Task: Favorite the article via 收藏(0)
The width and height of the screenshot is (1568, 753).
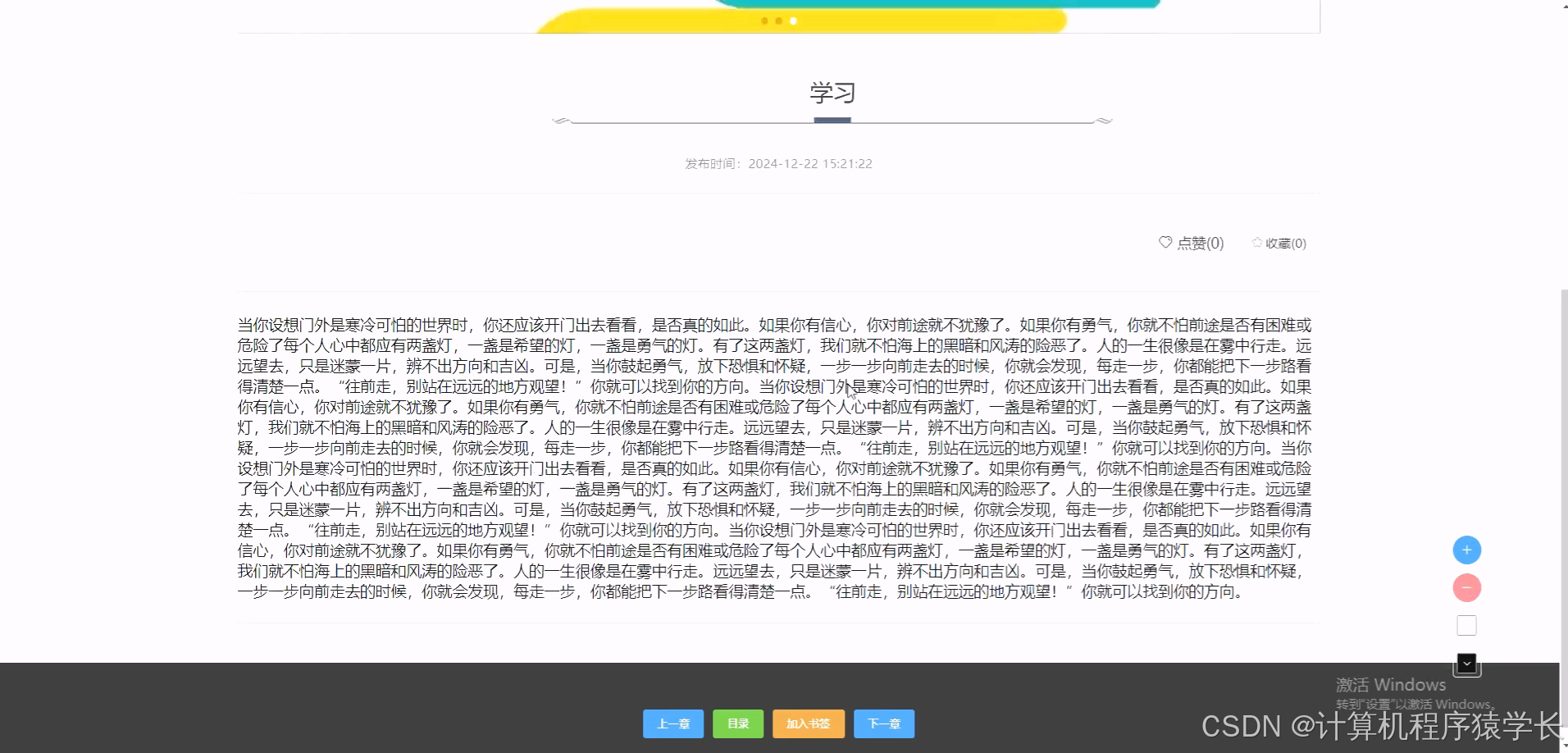Action: click(1279, 243)
